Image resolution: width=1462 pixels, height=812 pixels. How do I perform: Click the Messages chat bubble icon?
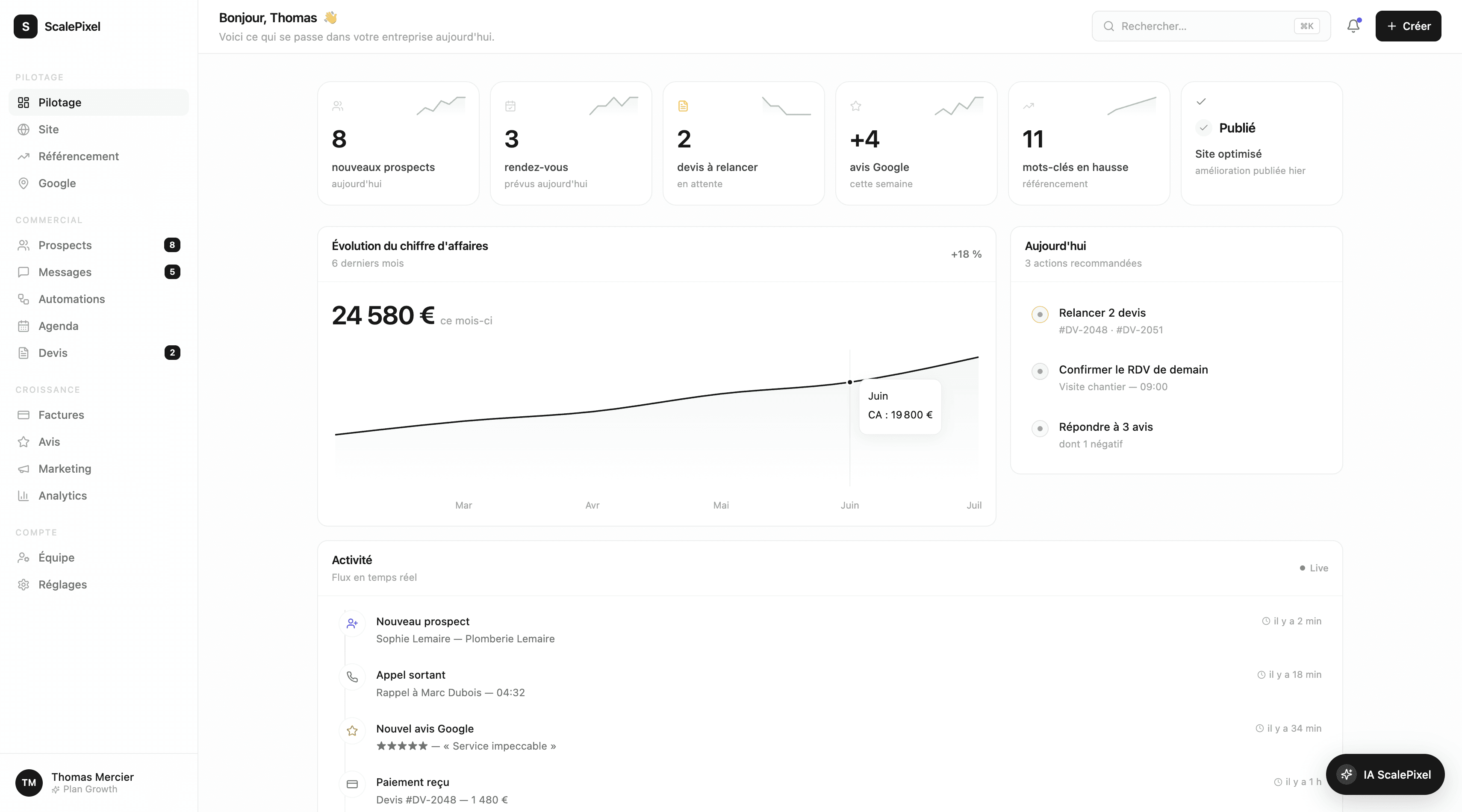(23, 272)
